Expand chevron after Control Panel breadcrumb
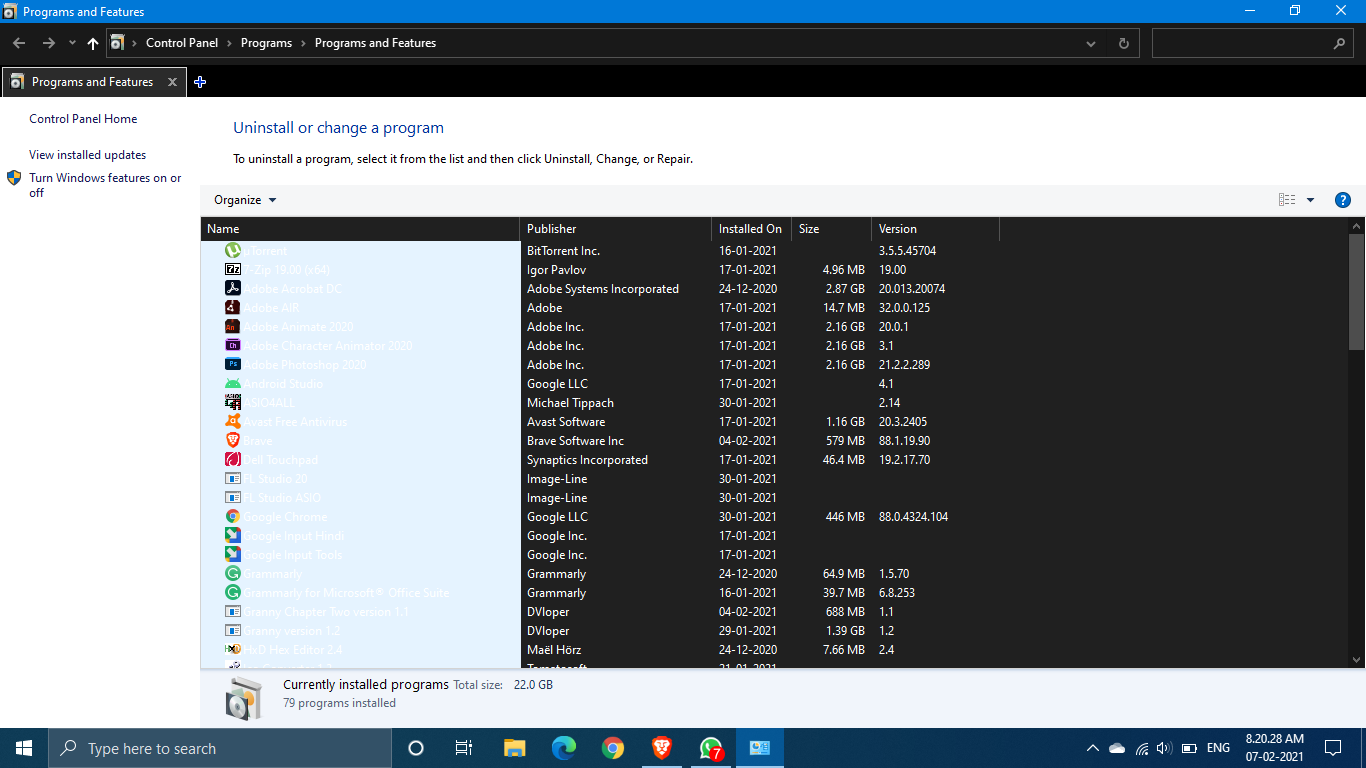The image size is (1366, 768). coord(229,43)
